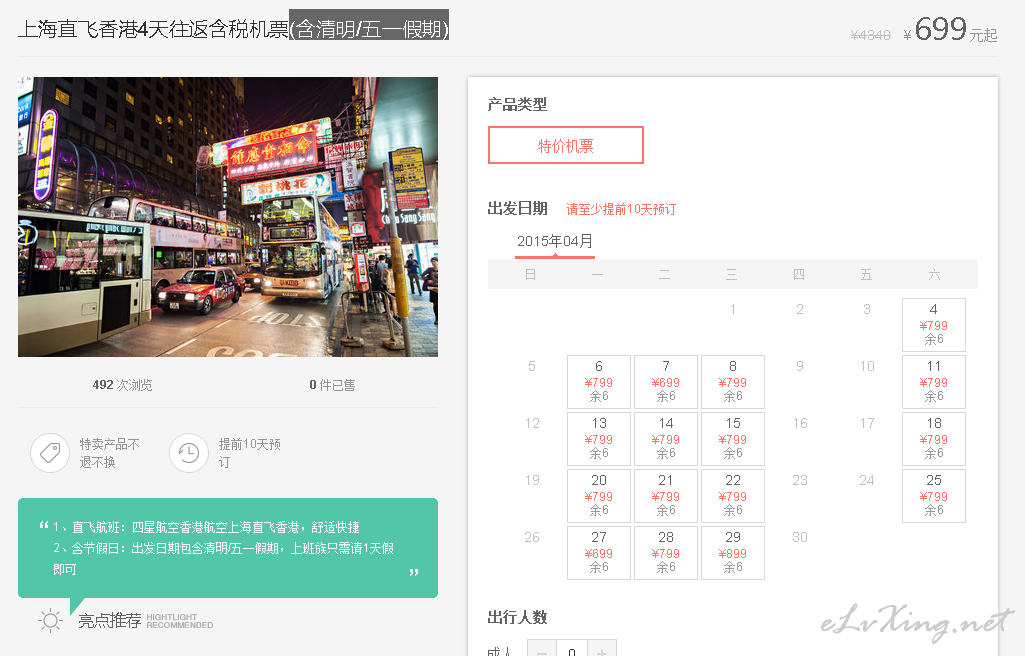1025x656 pixels.
Task: Click the 出行人数 heading
Action: point(517,617)
